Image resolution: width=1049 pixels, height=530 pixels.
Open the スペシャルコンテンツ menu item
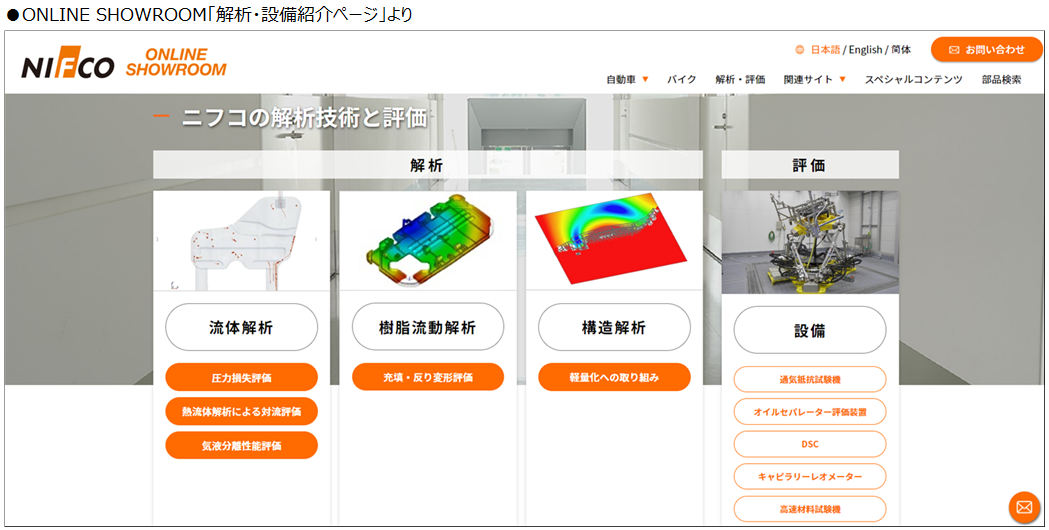coord(913,79)
